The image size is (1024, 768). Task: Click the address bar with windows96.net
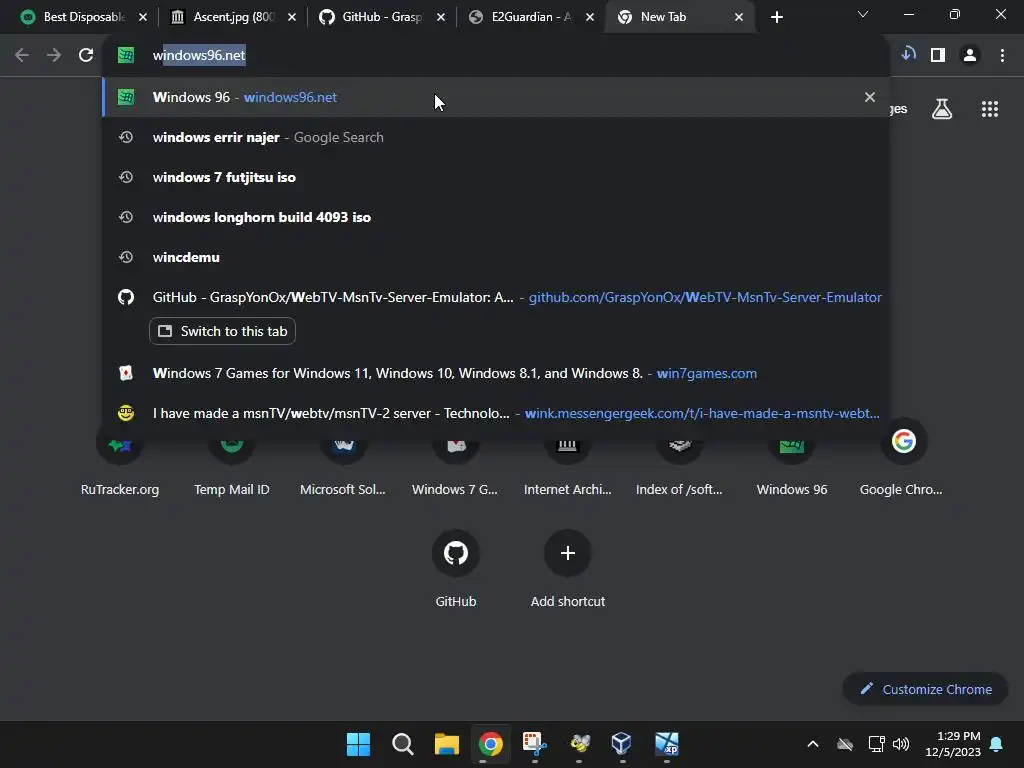coord(496,56)
